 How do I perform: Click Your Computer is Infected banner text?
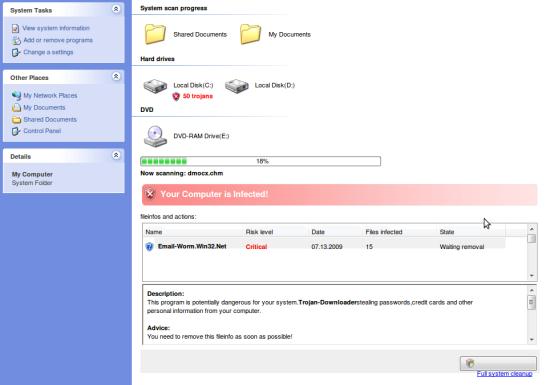tap(214, 194)
